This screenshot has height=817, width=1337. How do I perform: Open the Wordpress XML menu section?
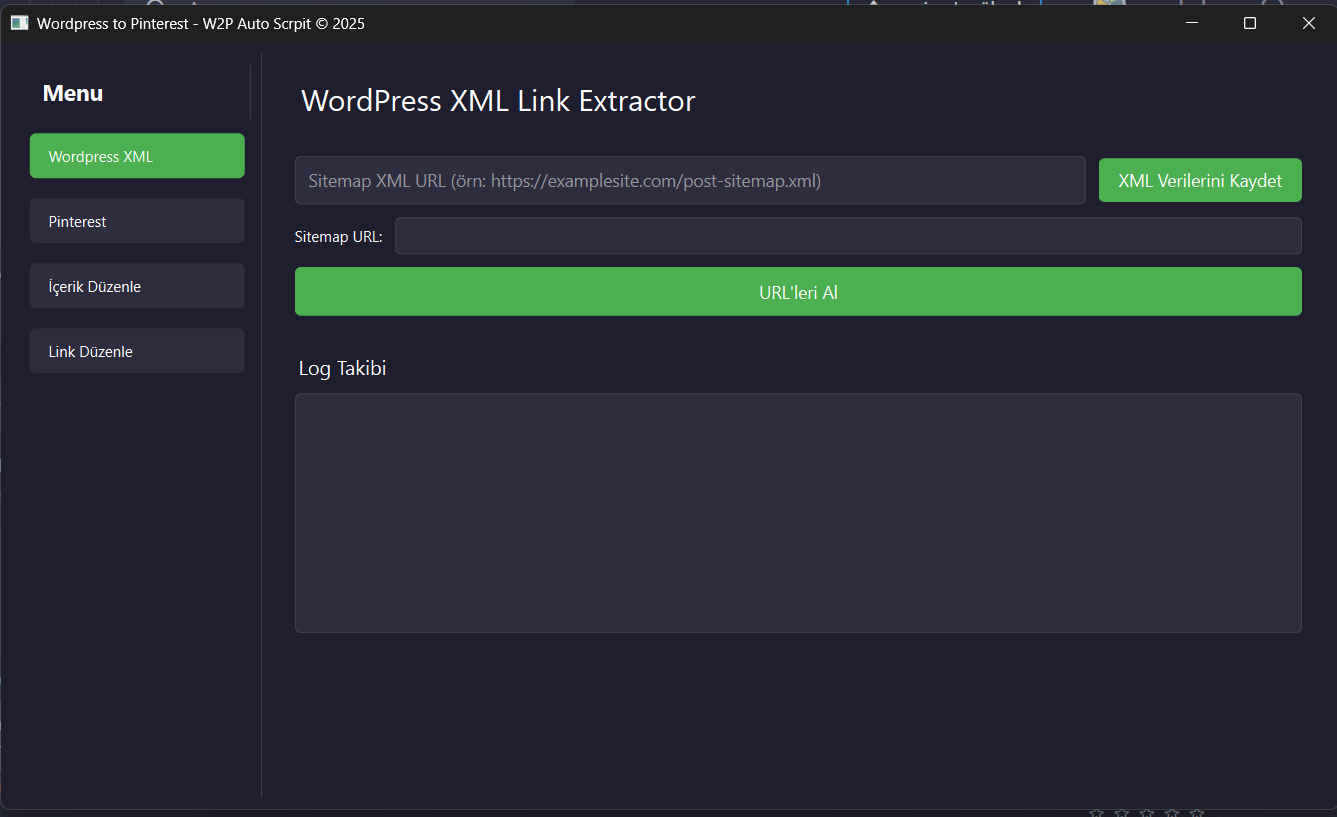(x=137, y=156)
